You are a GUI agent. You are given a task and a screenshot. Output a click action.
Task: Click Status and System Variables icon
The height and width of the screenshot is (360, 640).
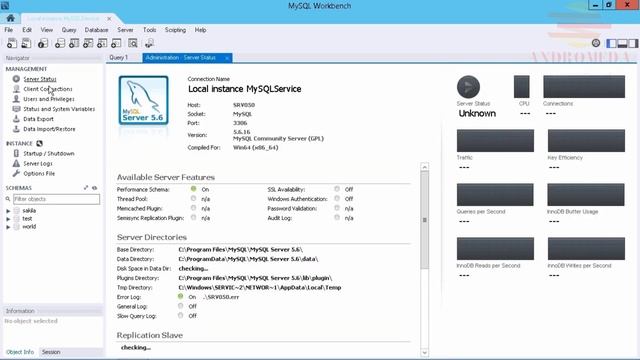pyautogui.click(x=16, y=109)
